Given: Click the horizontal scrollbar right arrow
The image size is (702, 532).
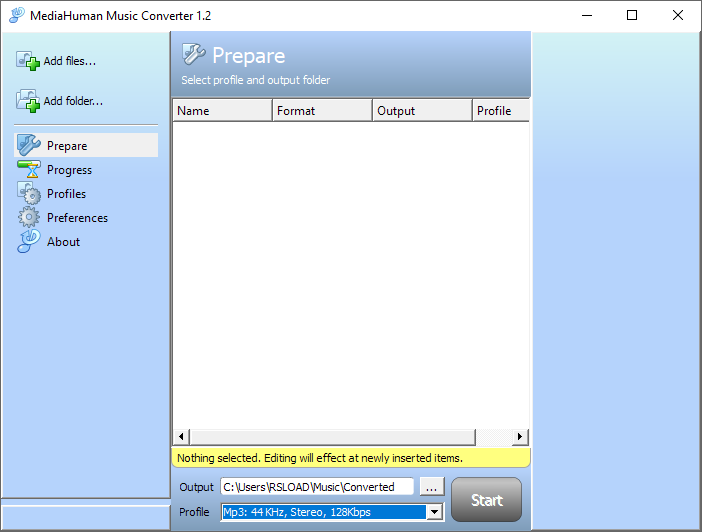Looking at the screenshot, I should click(520, 436).
